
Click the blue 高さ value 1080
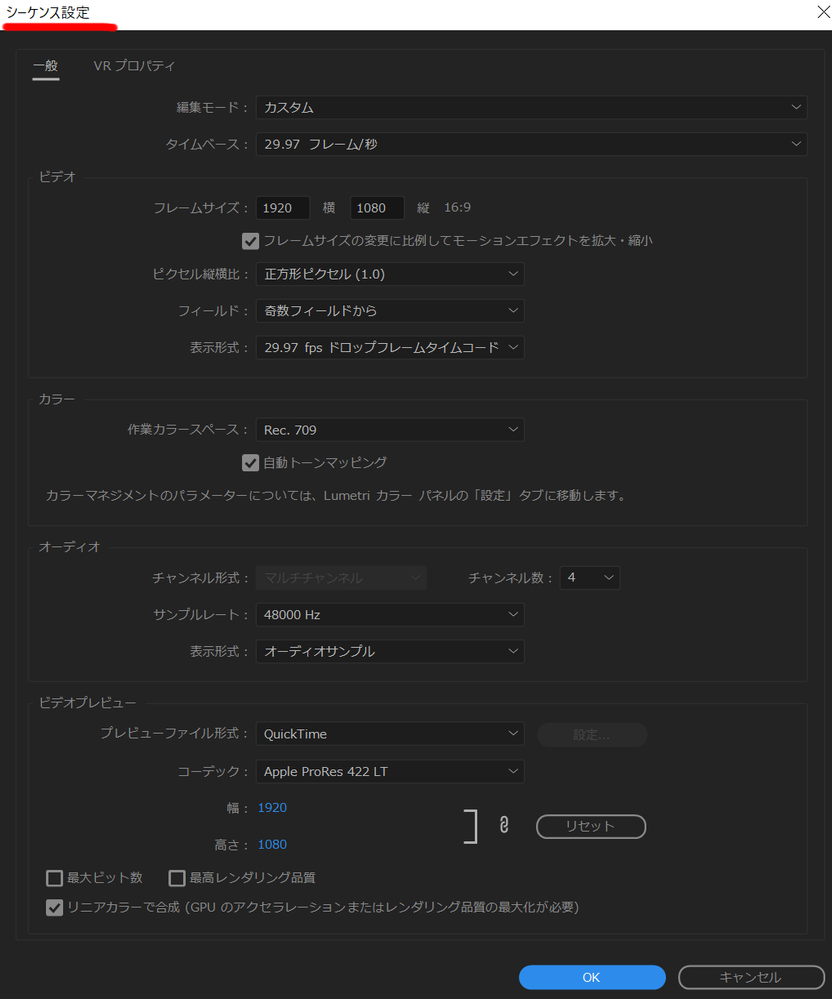(272, 845)
